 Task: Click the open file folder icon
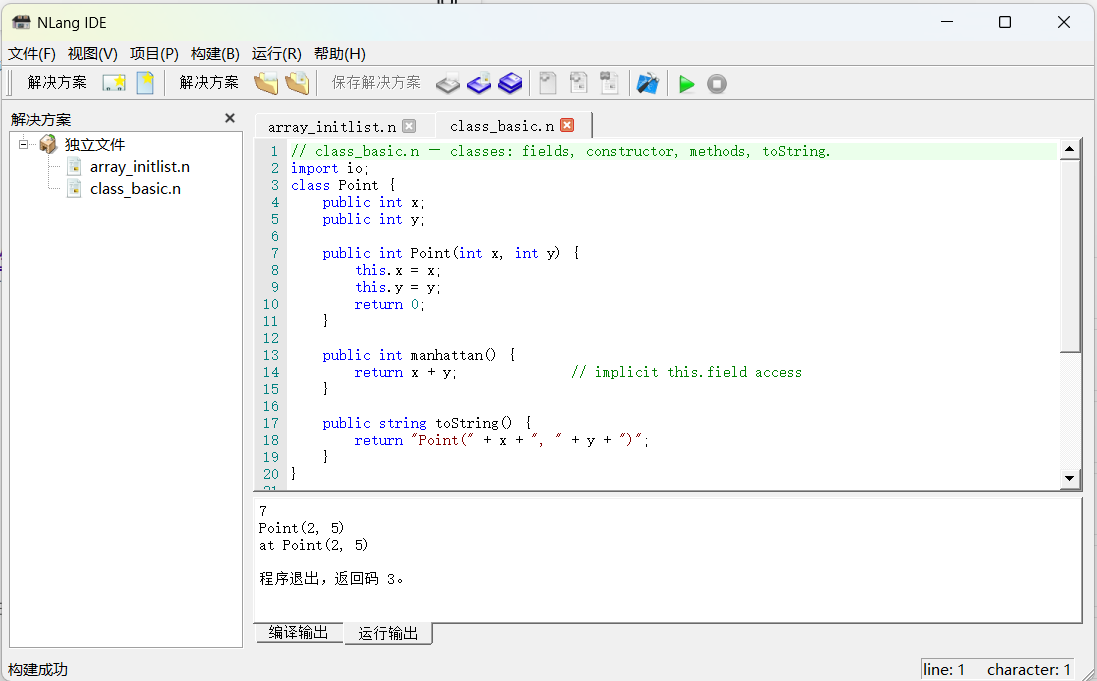pyautogui.click(x=297, y=83)
